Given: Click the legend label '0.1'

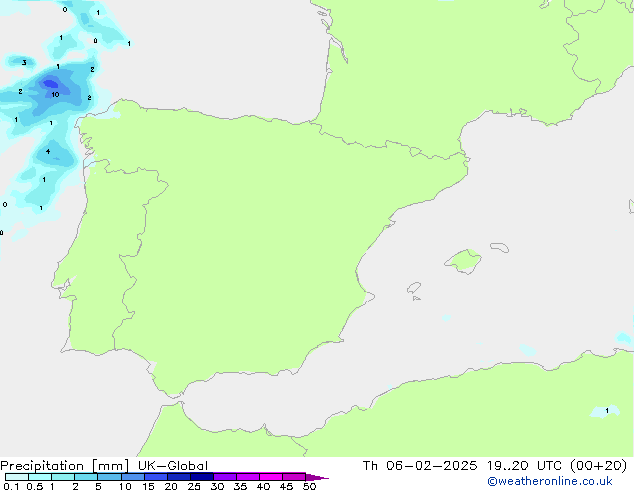Looking at the screenshot, I should 11,486.
